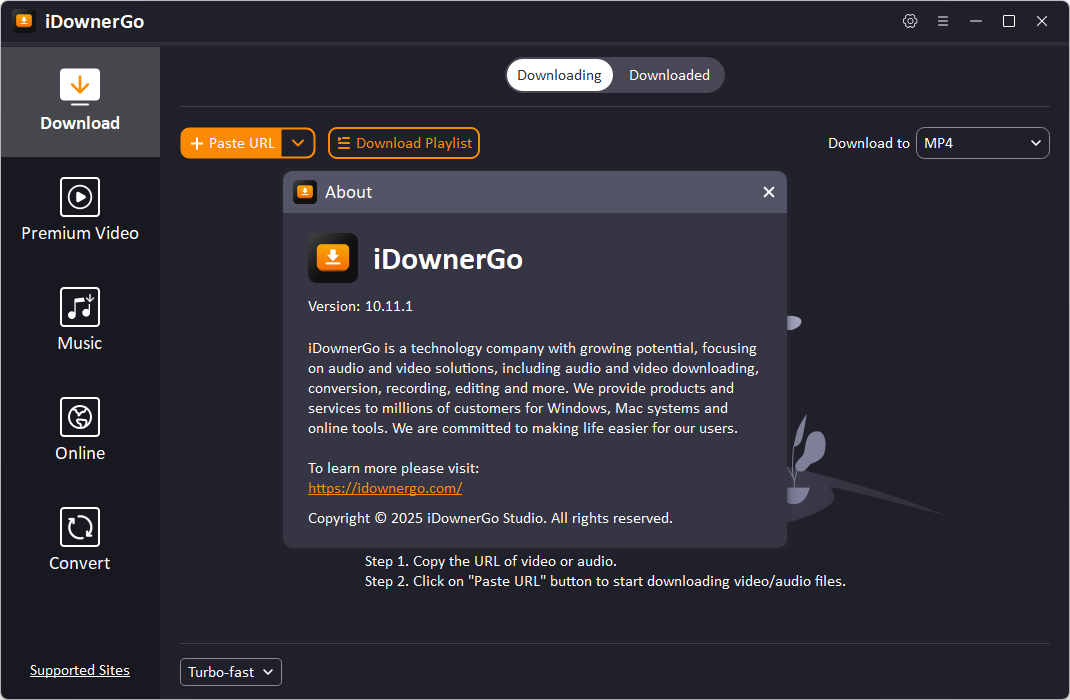Click the small app icon in About header
Image resolution: width=1070 pixels, height=700 pixels.
coord(304,192)
